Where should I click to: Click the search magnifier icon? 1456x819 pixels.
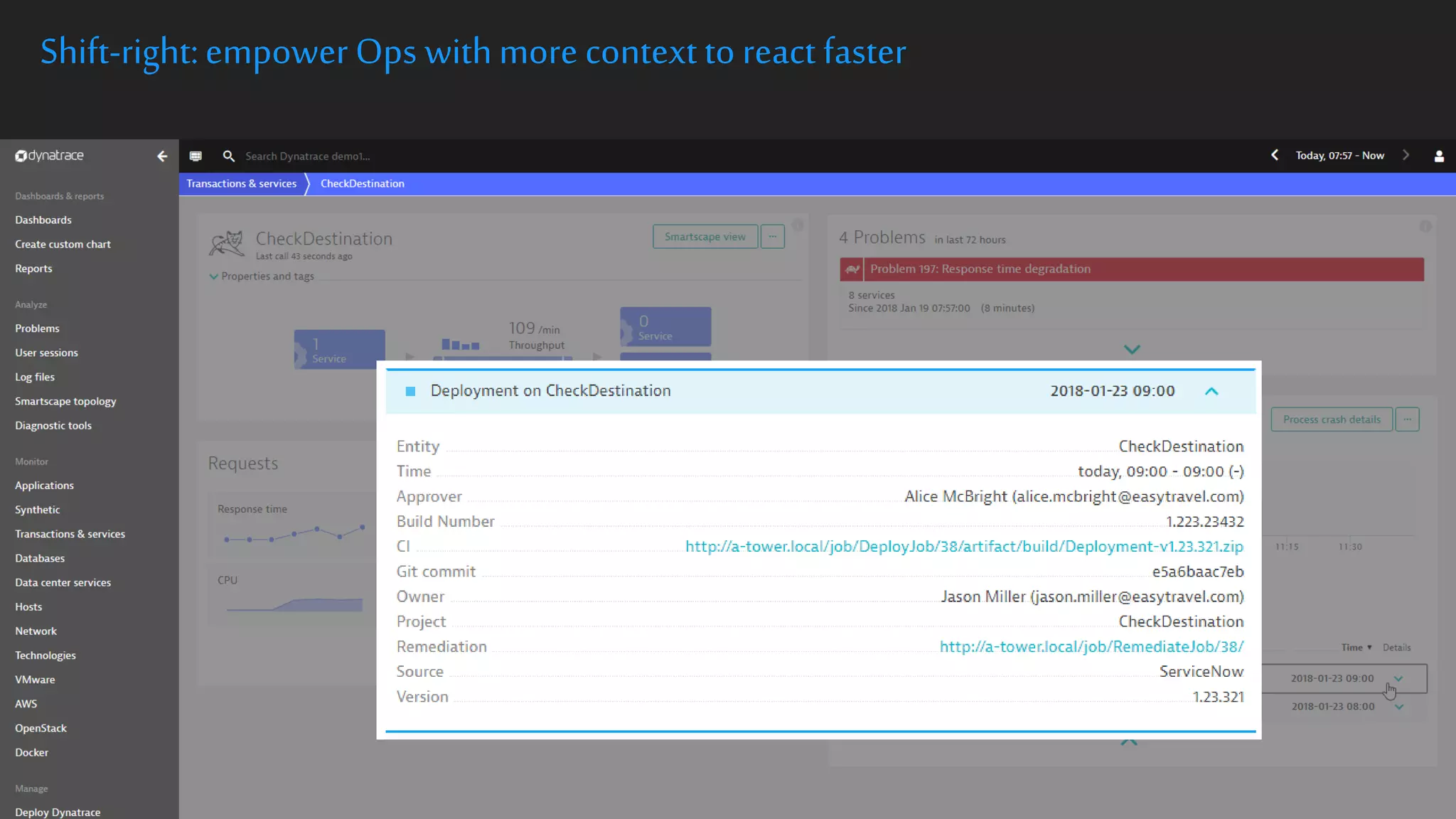228,156
